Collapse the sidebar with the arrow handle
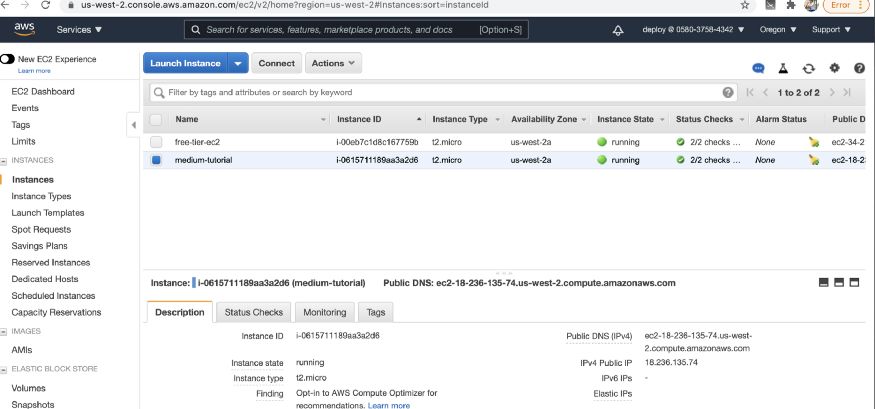The width and height of the screenshot is (875, 409). point(134,125)
